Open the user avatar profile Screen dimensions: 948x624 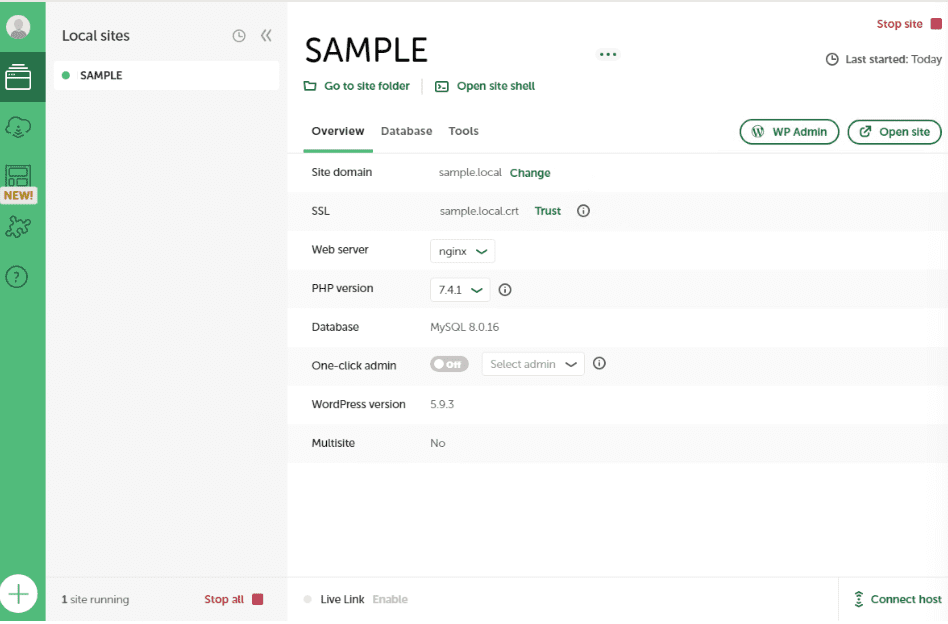(x=18, y=27)
